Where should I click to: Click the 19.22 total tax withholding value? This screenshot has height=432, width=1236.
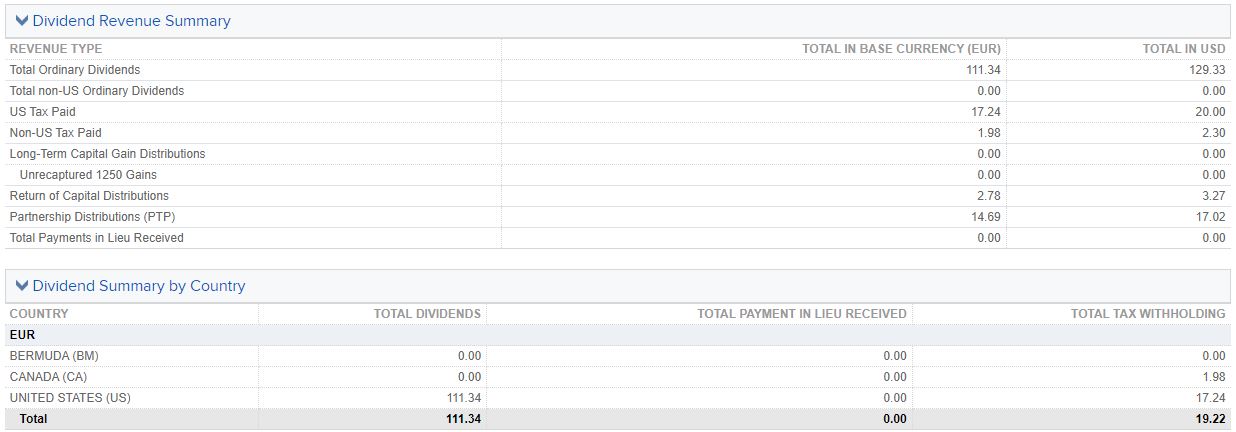pyautogui.click(x=1211, y=419)
